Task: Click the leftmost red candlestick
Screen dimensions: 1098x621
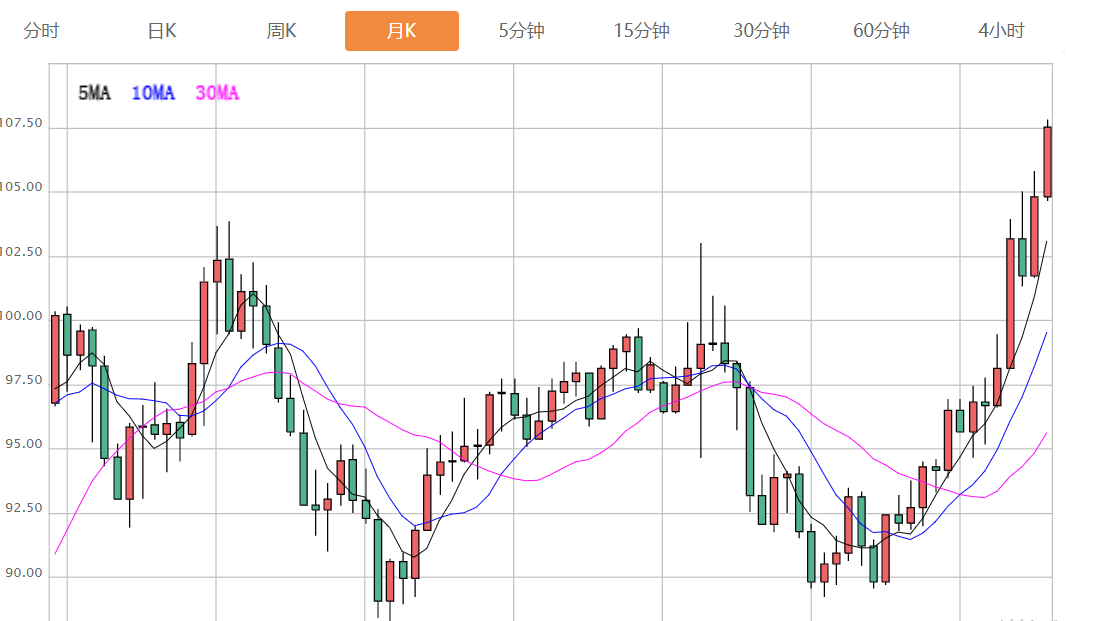Action: tap(55, 359)
